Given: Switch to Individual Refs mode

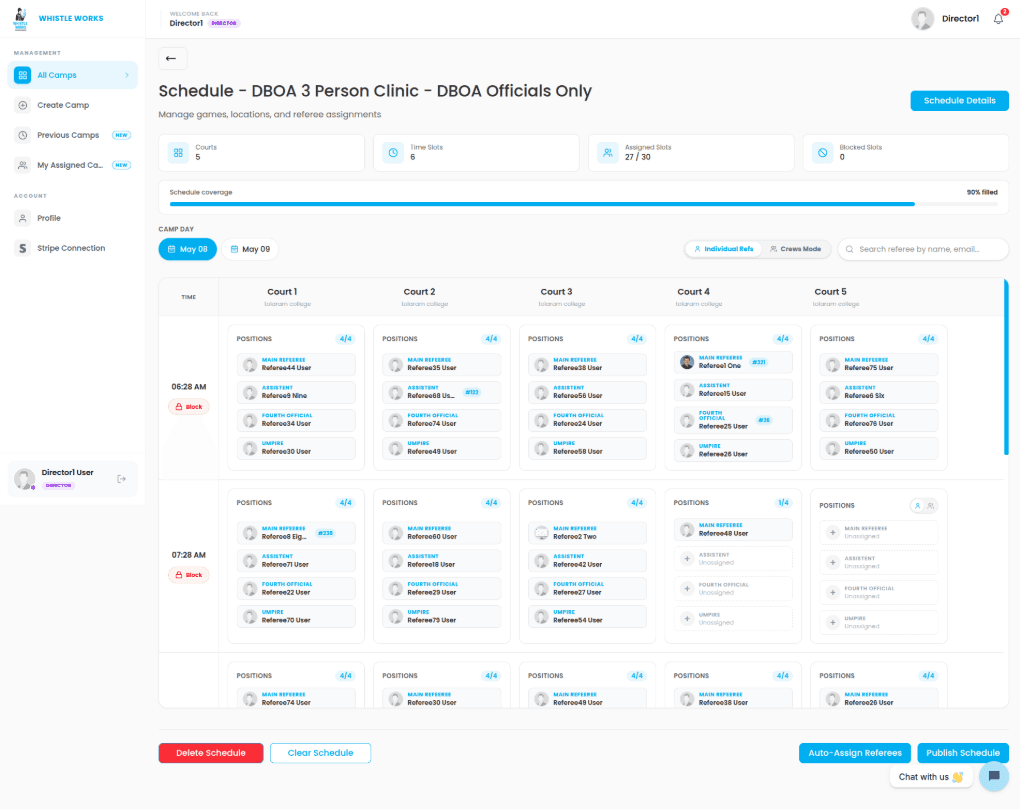Looking at the screenshot, I should pos(723,249).
